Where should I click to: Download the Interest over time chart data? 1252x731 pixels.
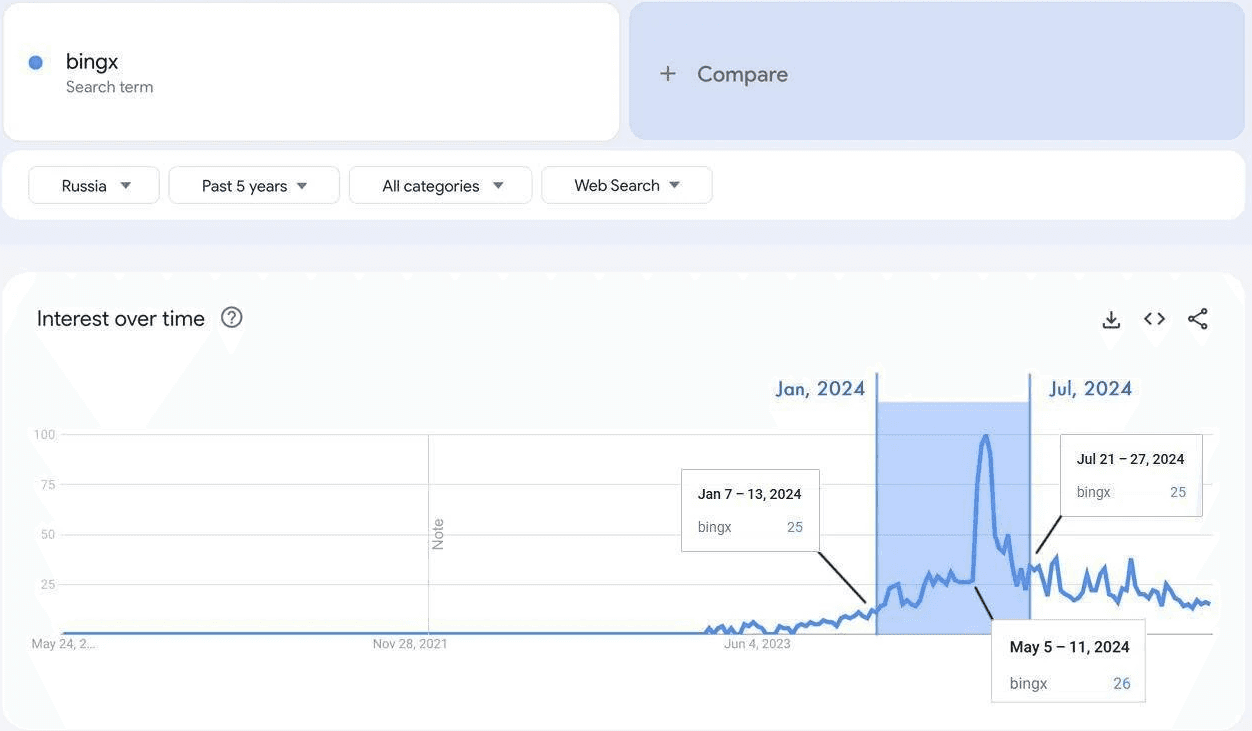pos(1111,319)
